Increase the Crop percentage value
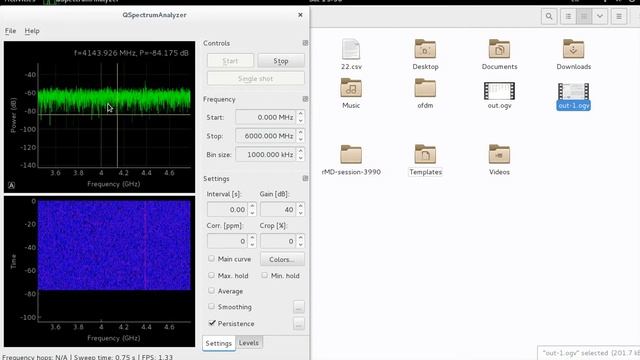 click(300, 238)
